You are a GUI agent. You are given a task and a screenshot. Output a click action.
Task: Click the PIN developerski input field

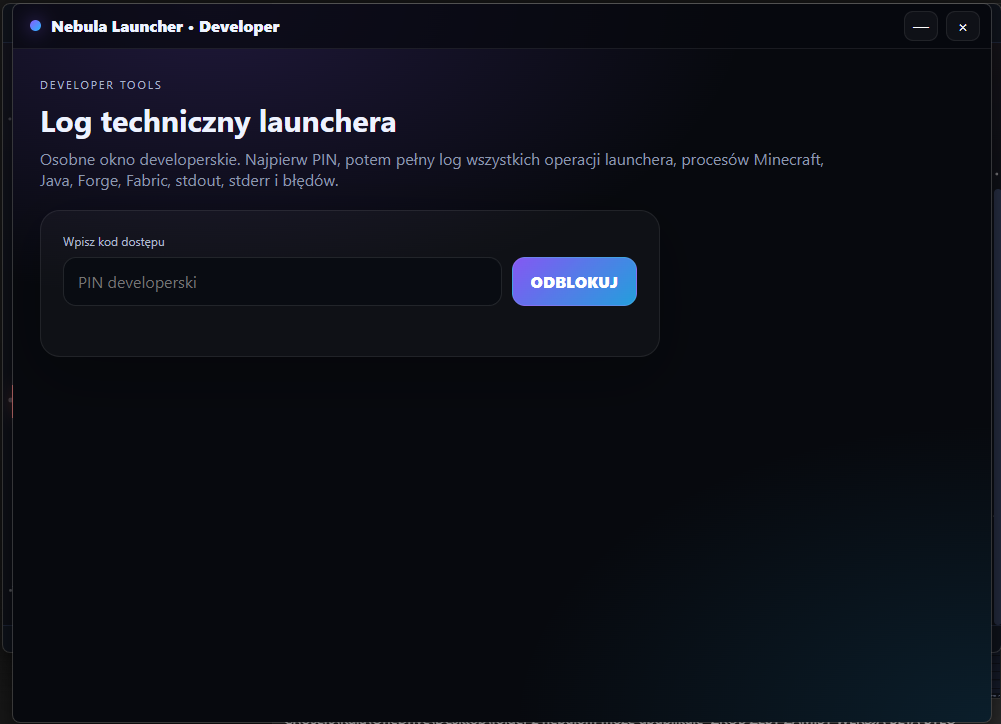click(x=282, y=282)
